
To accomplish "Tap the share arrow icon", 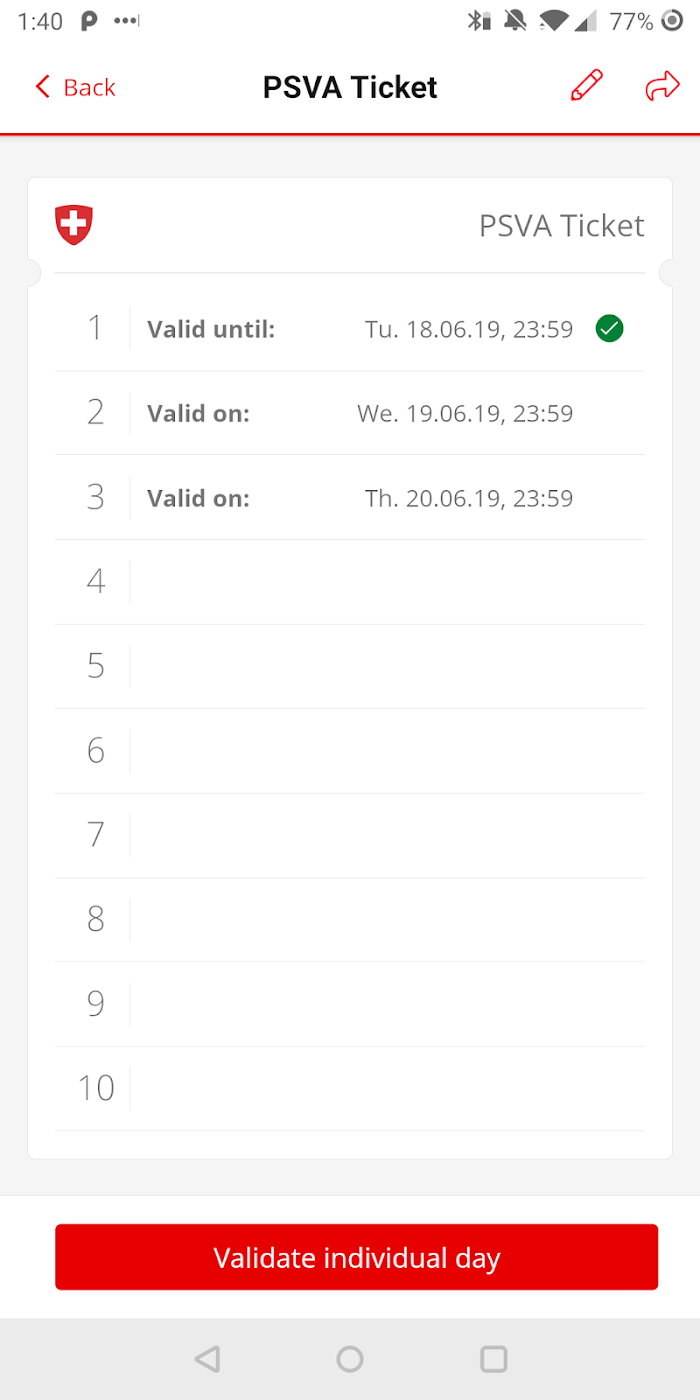I will [x=662, y=87].
